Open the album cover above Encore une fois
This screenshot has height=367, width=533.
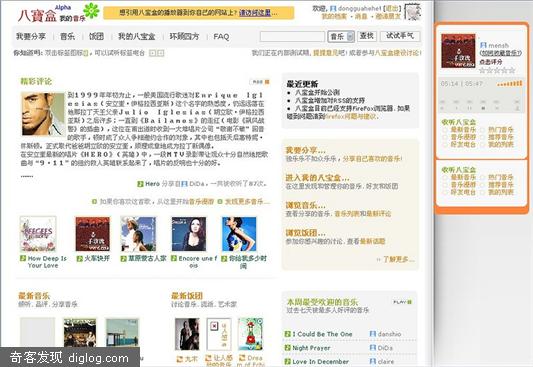[189, 234]
